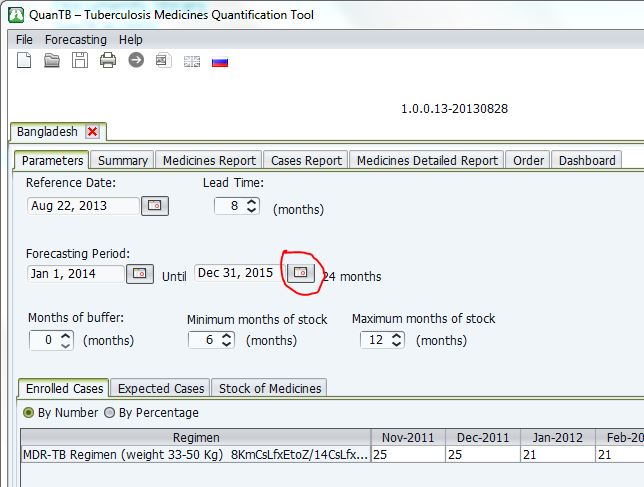The image size is (644, 487).
Task: Open the Help menu
Action: [x=131, y=40]
